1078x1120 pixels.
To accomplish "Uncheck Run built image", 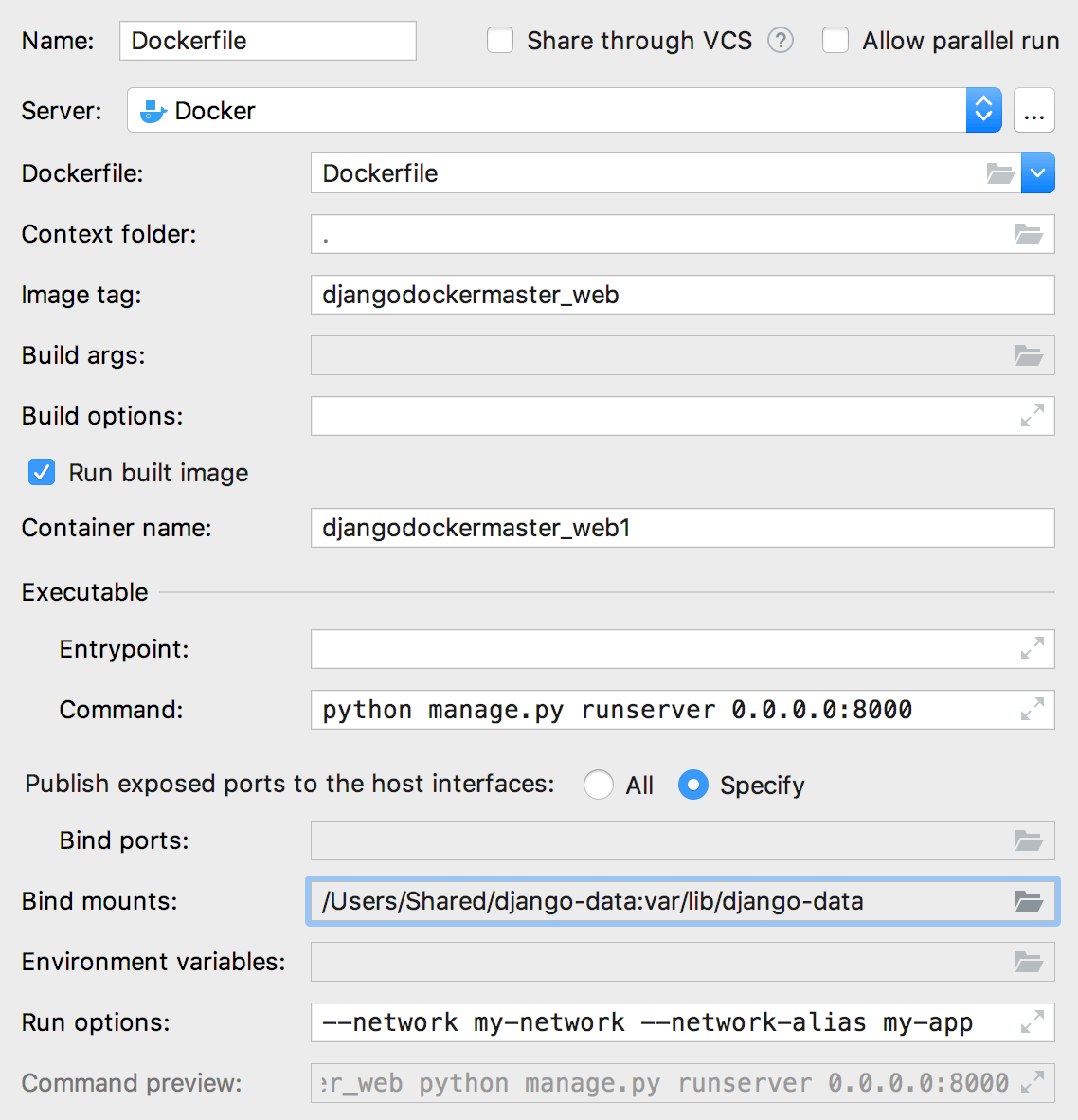I will [42, 472].
